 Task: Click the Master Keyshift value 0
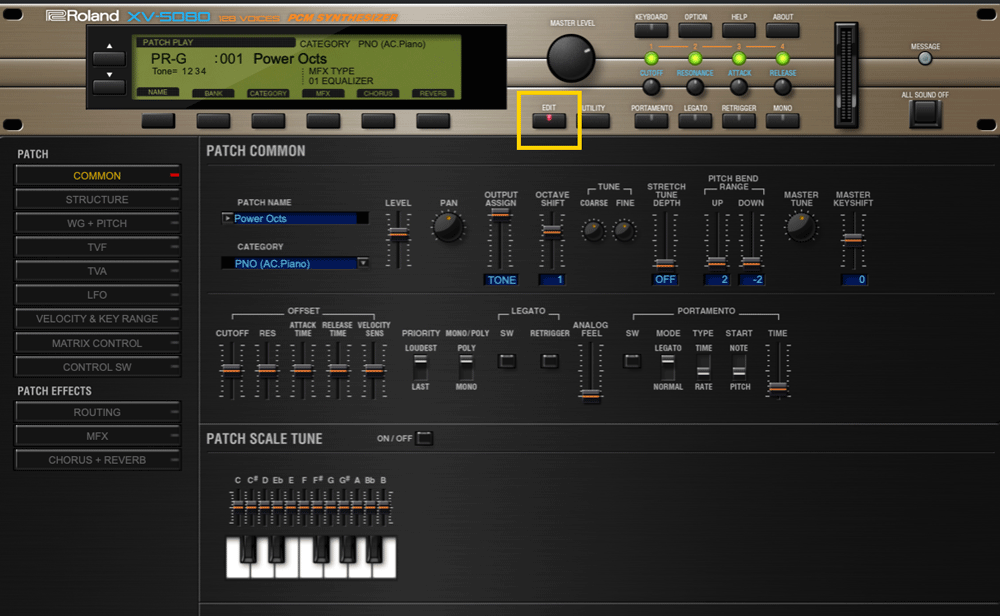853,280
